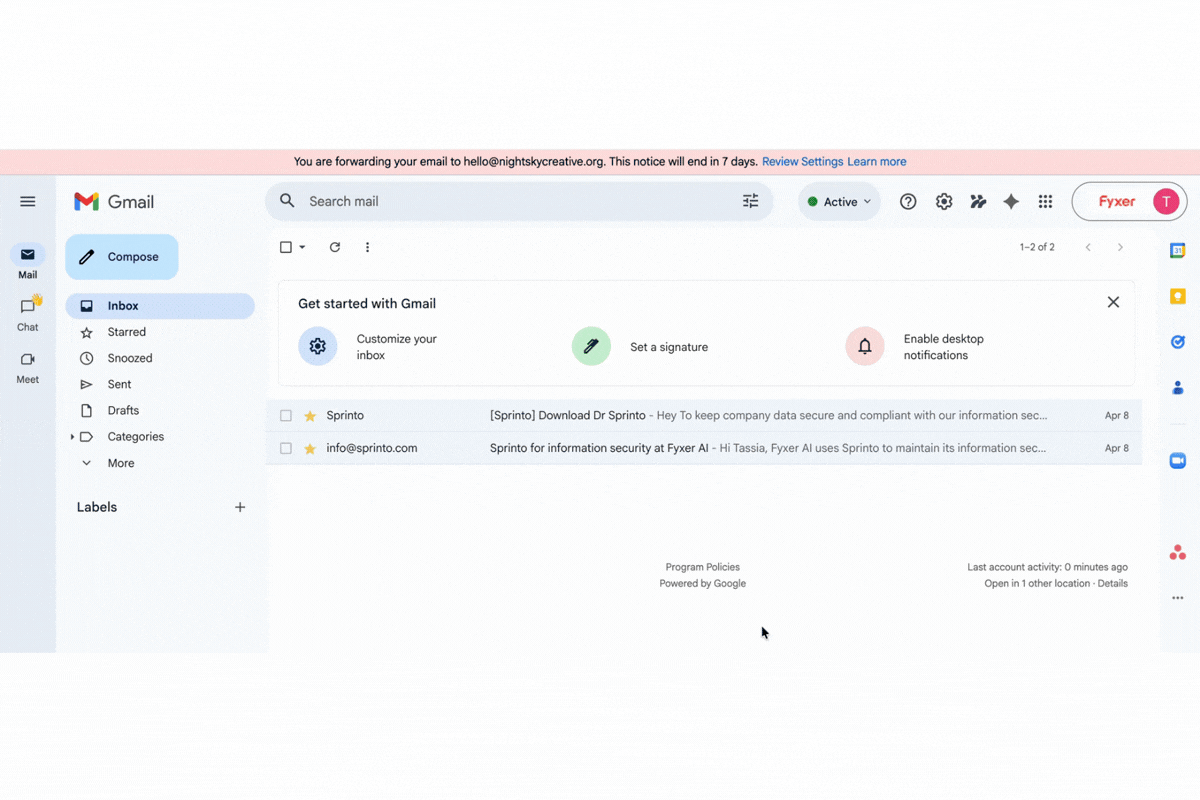Viewport: 1200px width, 800px height.
Task: Open the Gemini sparkle icon
Action: 1011,202
